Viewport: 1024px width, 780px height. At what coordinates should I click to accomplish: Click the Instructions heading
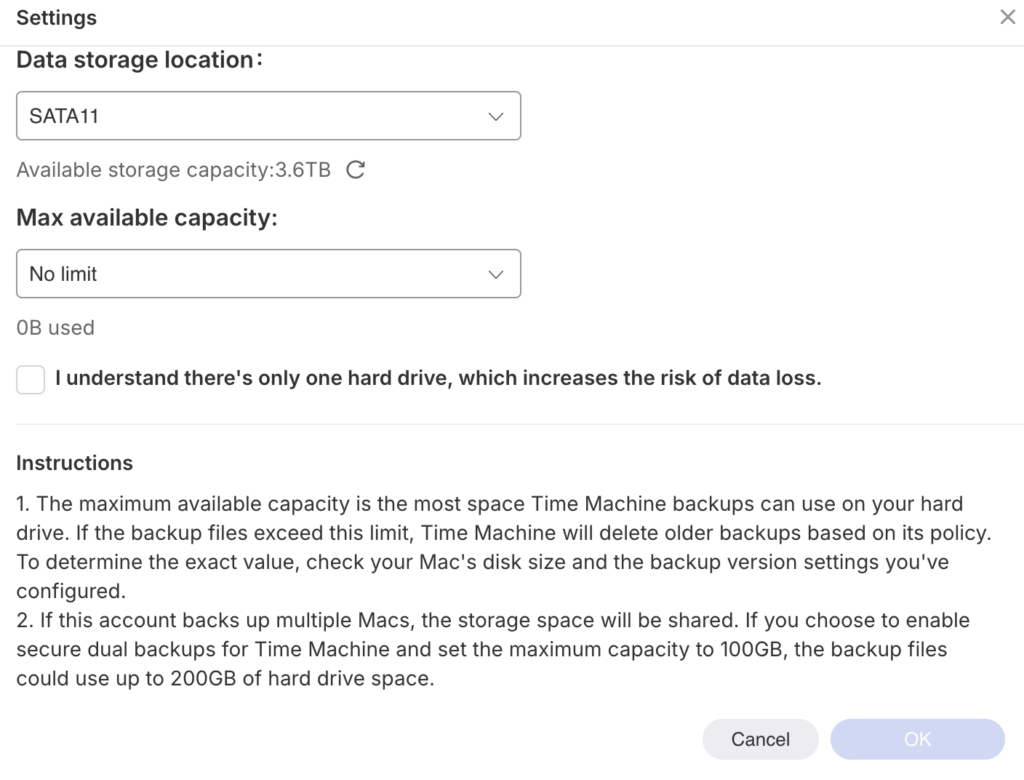(x=74, y=463)
